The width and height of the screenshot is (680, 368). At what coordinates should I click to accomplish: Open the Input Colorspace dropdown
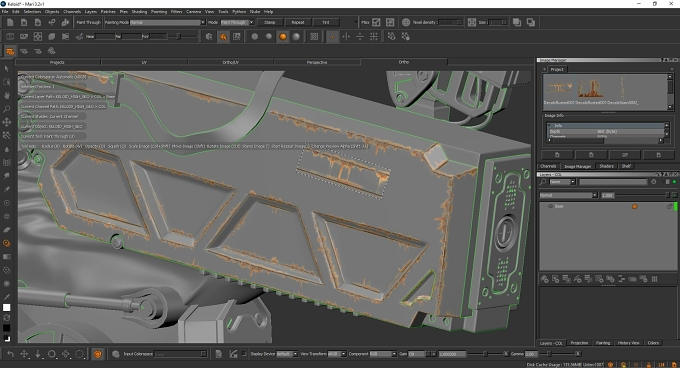tap(180, 354)
